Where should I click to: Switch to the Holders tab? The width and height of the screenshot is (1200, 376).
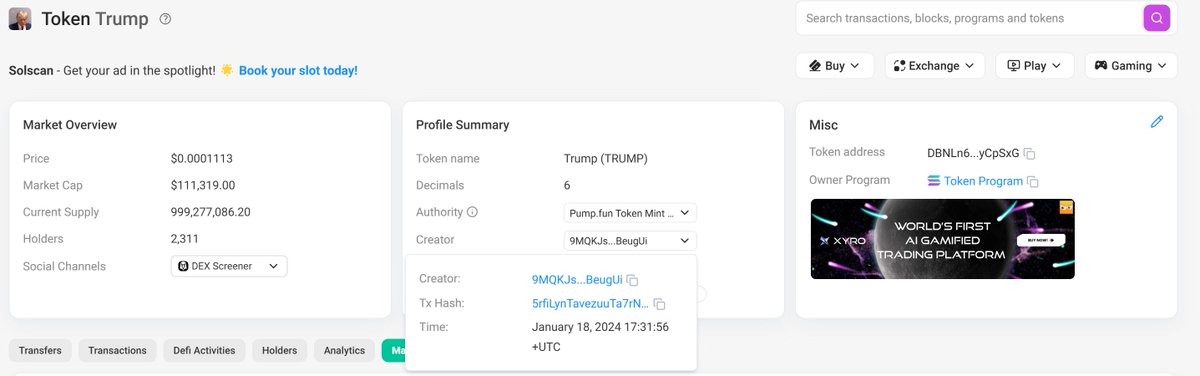pyautogui.click(x=280, y=350)
